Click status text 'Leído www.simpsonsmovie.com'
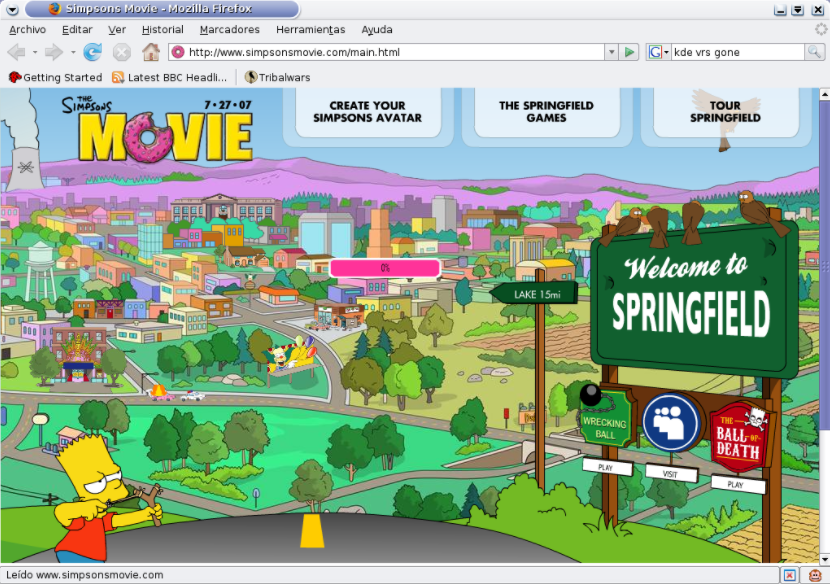Image resolution: width=830 pixels, height=584 pixels. pos(85,575)
